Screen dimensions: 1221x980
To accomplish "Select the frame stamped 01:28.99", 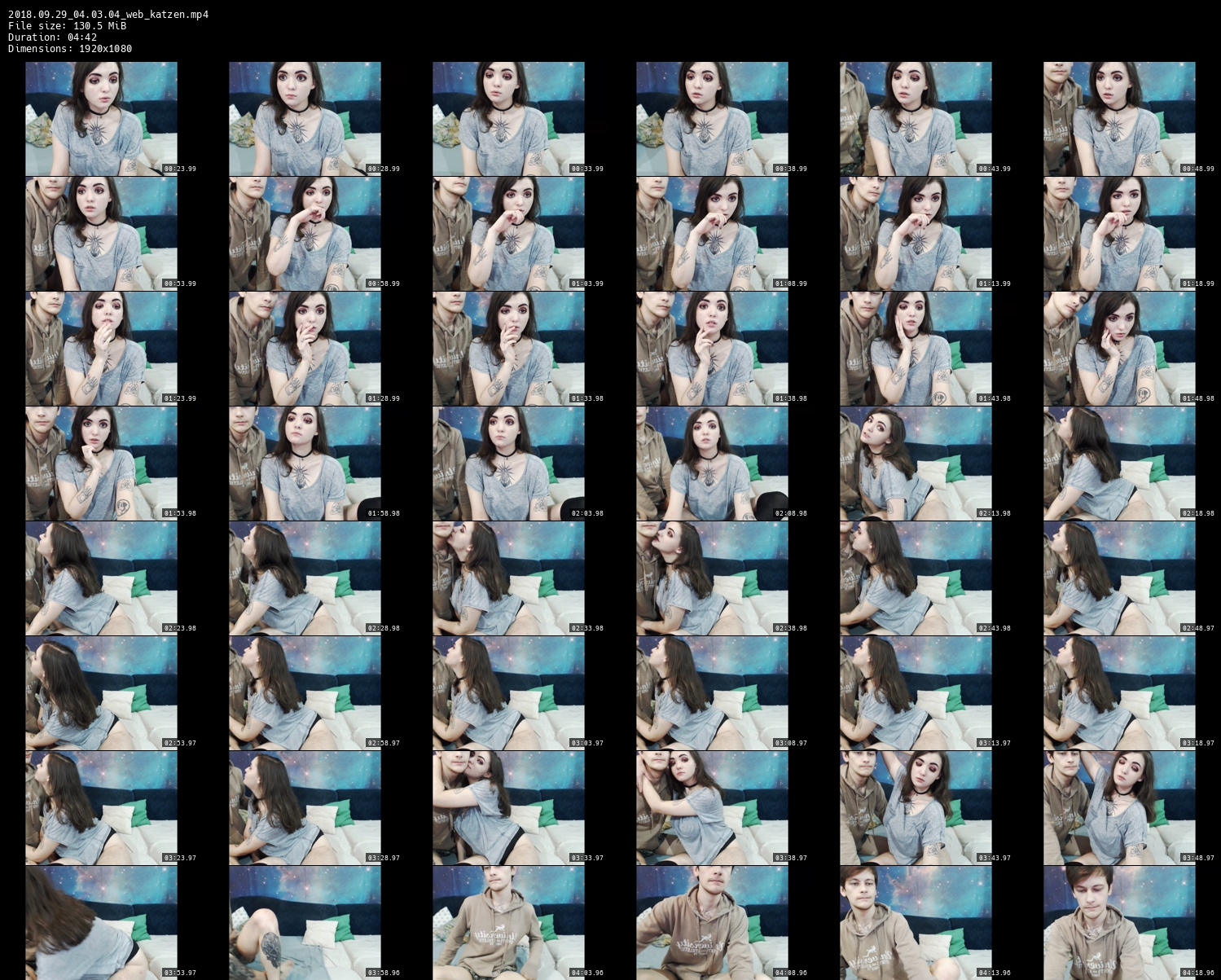I will click(305, 349).
